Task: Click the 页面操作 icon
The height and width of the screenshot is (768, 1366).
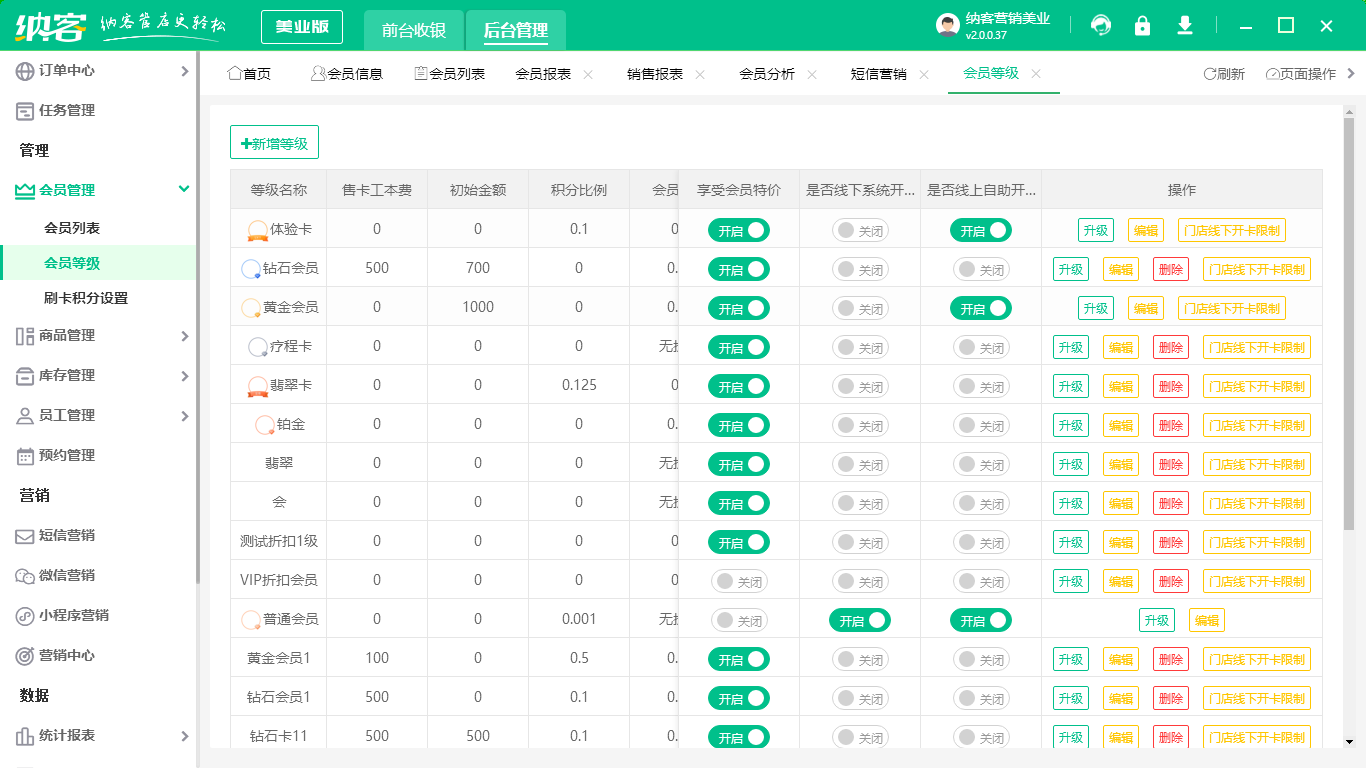Action: pos(1272,74)
